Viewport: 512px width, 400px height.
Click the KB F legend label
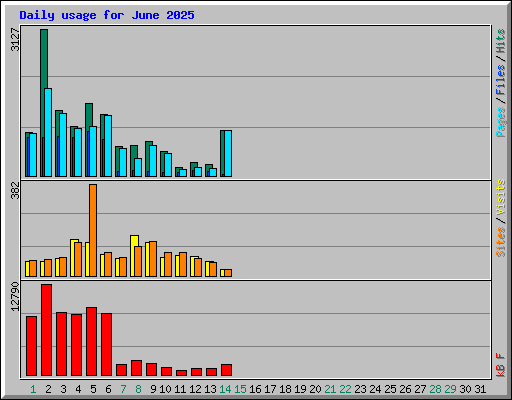pos(500,365)
